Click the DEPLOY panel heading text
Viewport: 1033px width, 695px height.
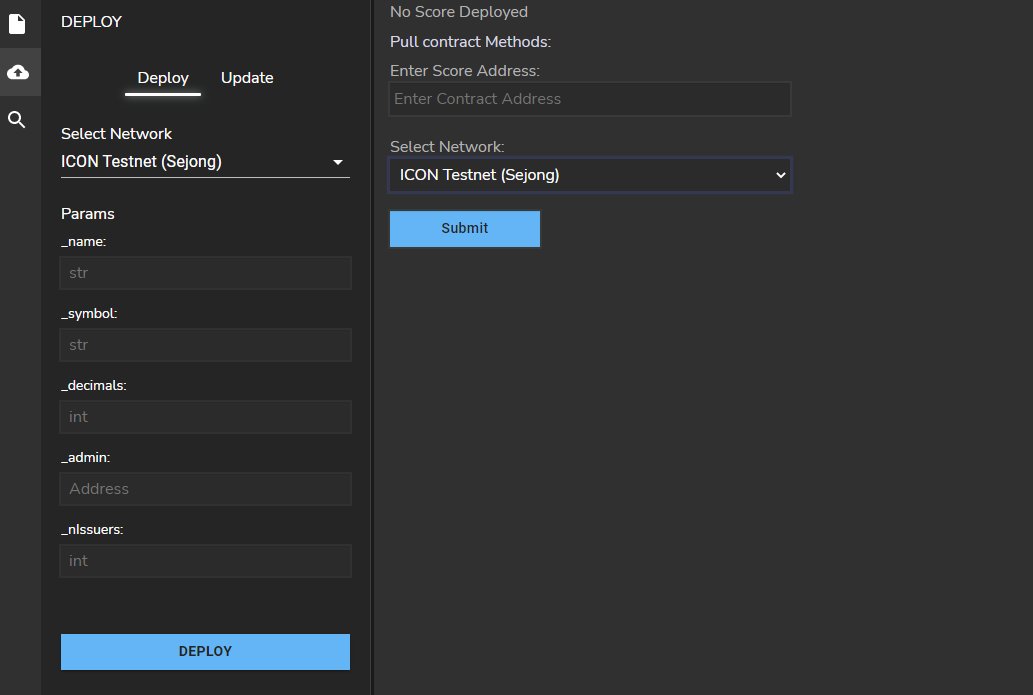click(x=91, y=22)
